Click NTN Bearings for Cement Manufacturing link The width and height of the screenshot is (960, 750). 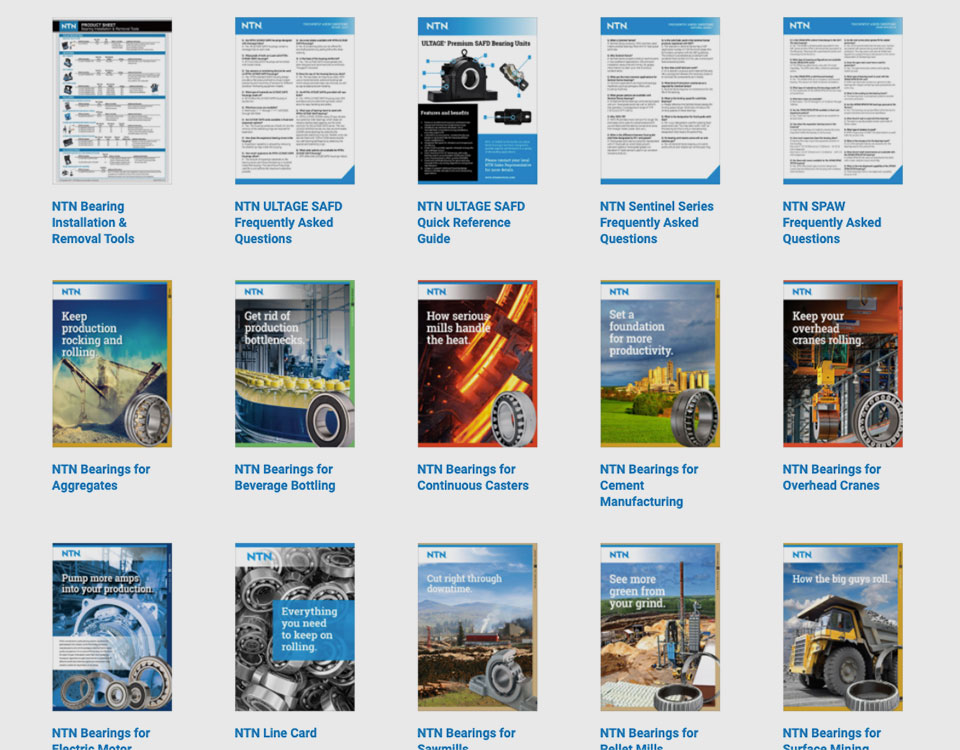click(x=649, y=485)
